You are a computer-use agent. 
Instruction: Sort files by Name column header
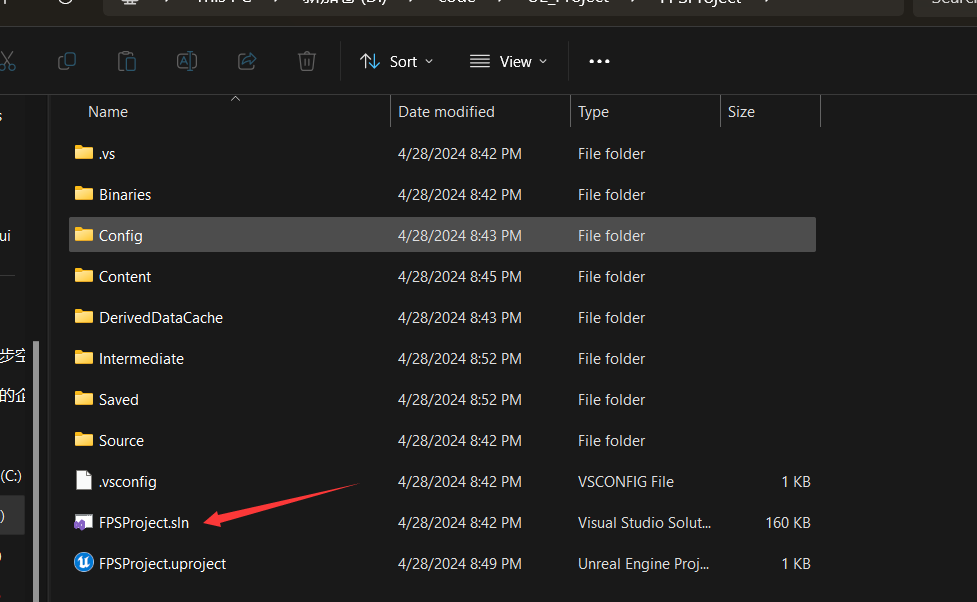[108, 112]
